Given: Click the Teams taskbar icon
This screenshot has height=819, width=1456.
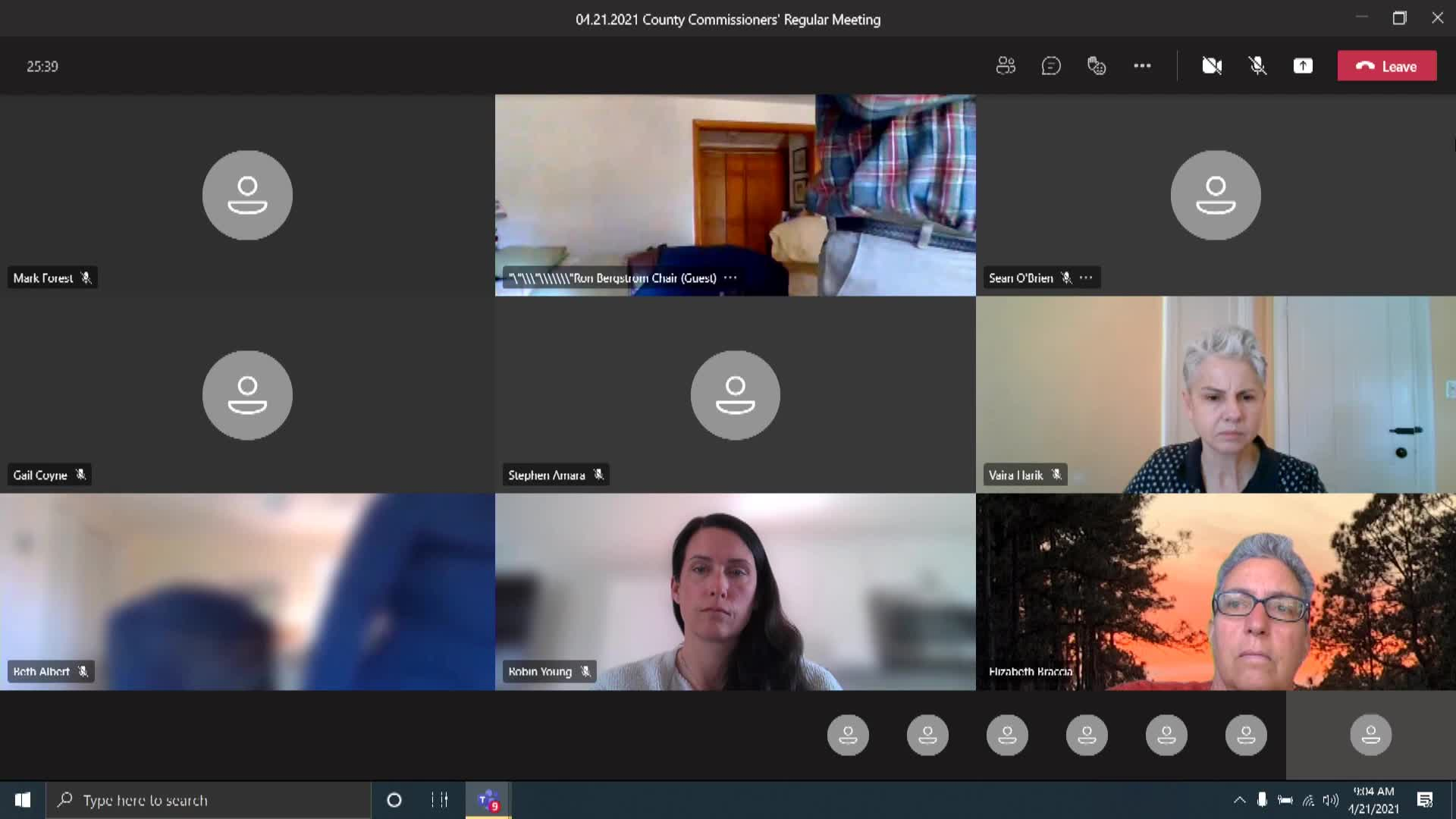Looking at the screenshot, I should (x=488, y=800).
